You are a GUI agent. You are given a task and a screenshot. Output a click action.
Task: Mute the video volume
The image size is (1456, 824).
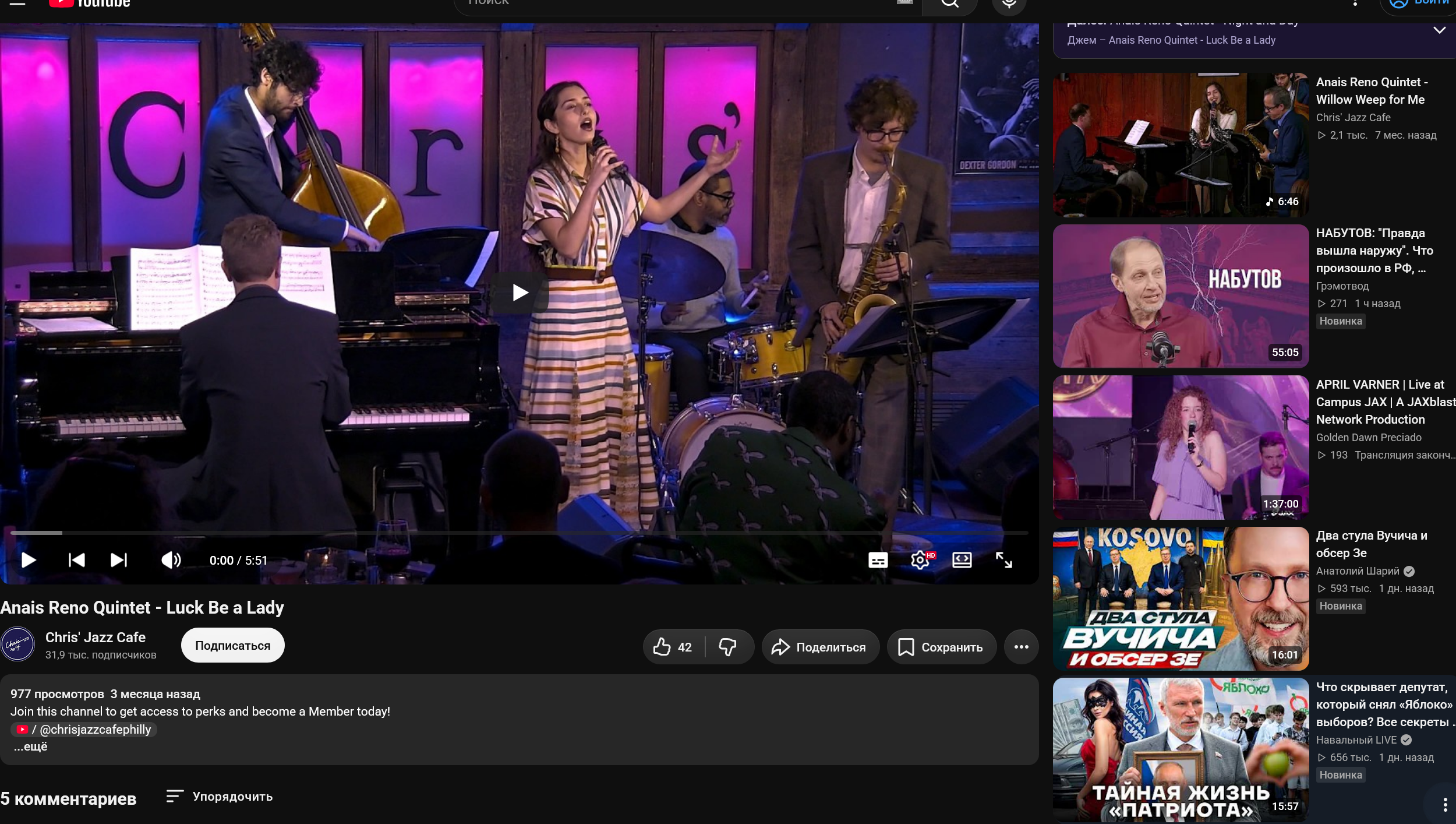[171, 560]
